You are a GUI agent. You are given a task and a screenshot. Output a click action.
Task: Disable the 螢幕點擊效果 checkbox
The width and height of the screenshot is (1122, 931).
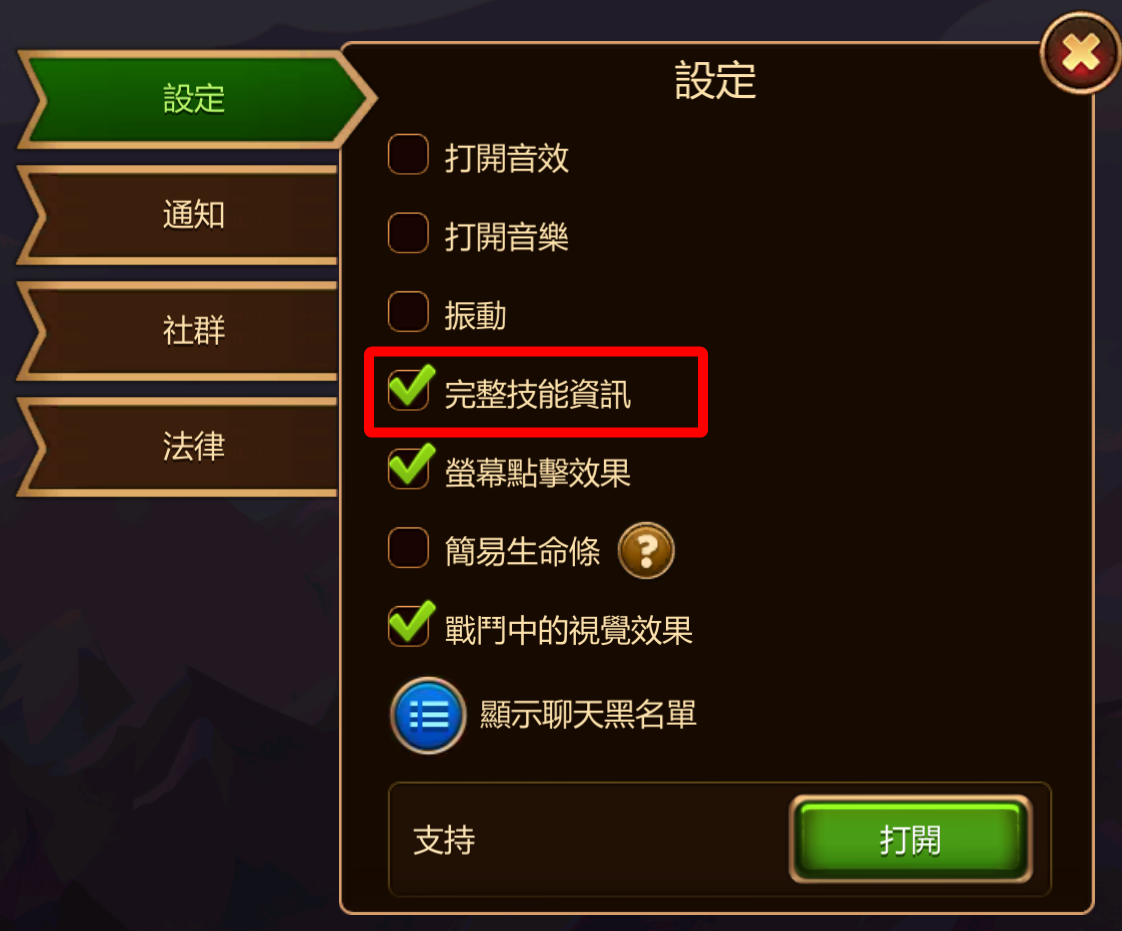click(410, 467)
